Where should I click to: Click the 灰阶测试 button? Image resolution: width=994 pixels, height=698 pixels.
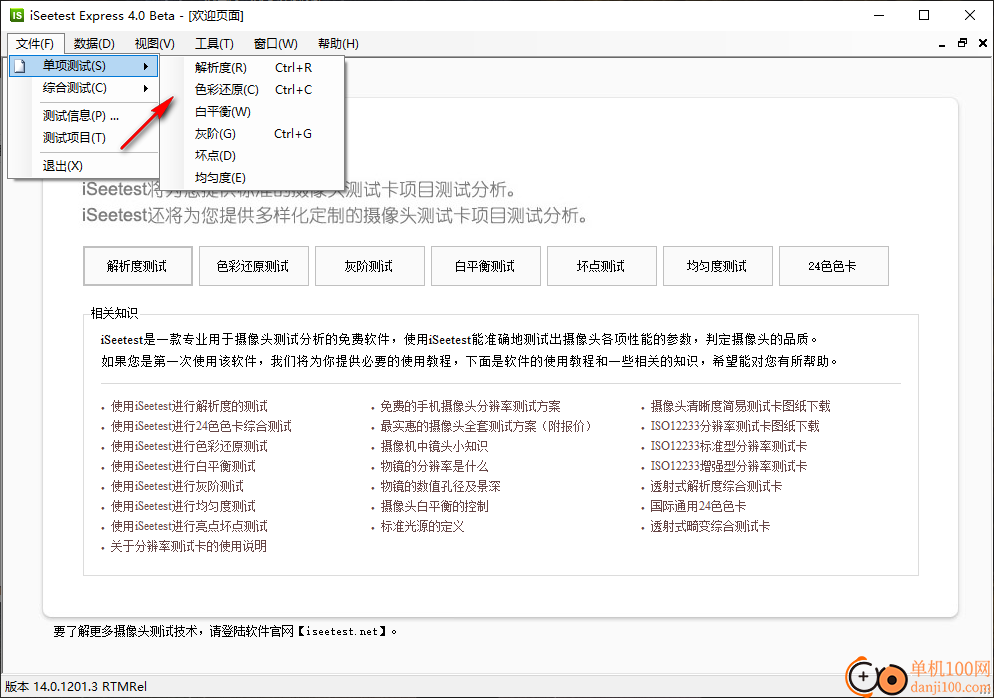coord(370,266)
